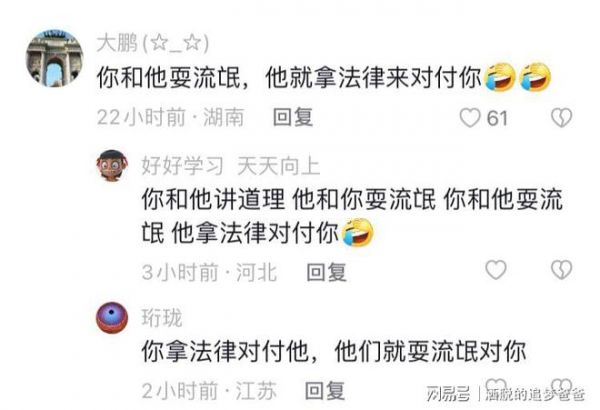Dislike 大鹏's comment with the broken heart
Screen dimensions: 600x410
[x=561, y=118]
